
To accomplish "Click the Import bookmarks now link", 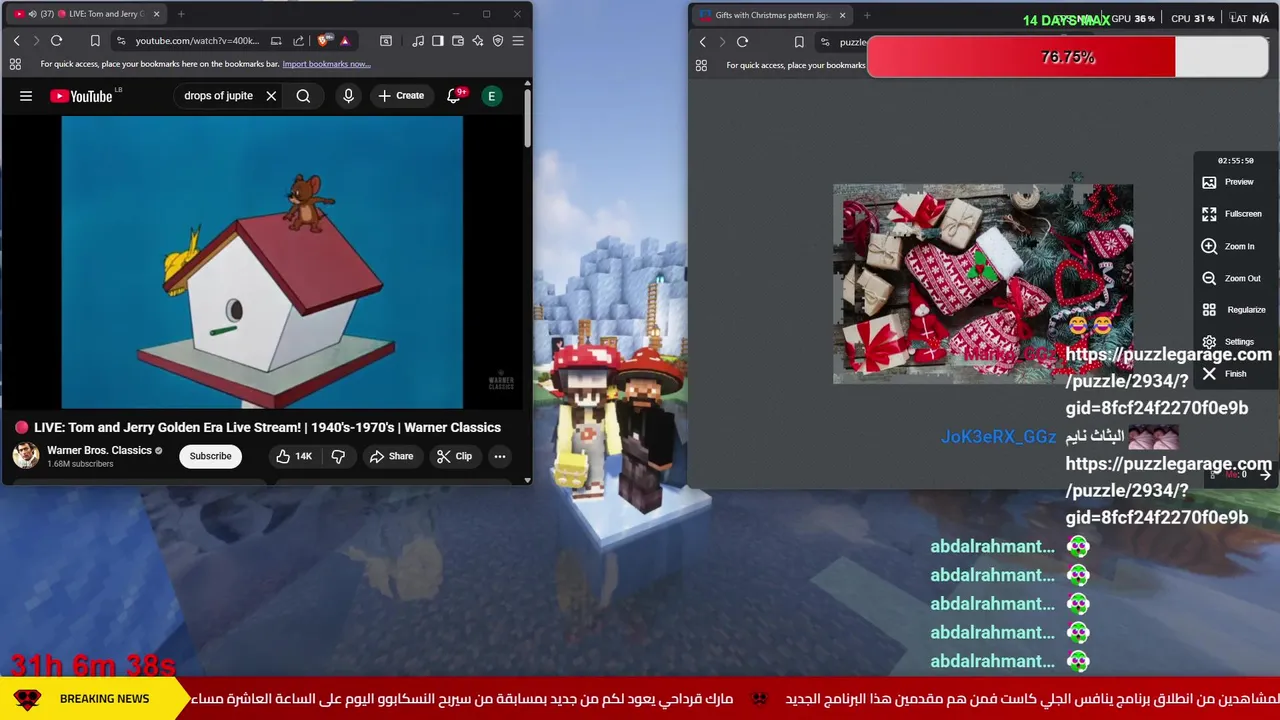I will 326,64.
